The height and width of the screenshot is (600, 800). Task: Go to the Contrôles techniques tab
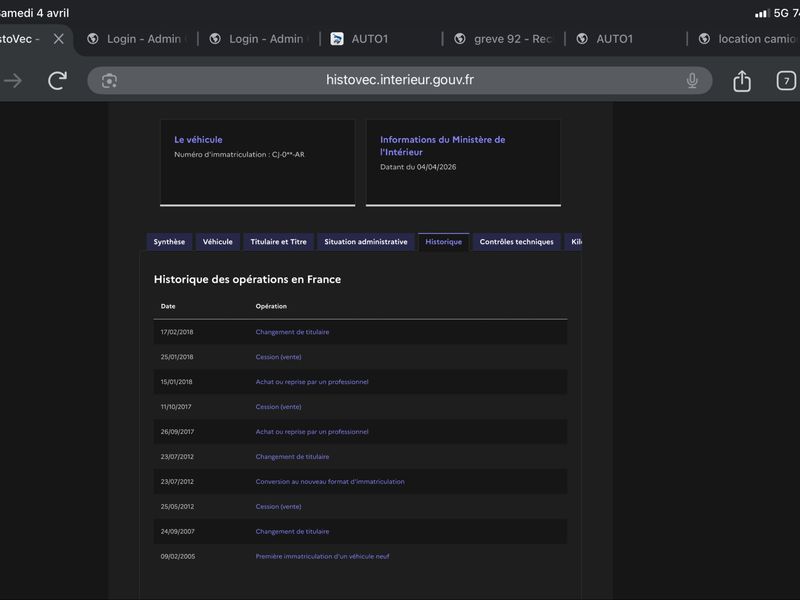tap(516, 242)
